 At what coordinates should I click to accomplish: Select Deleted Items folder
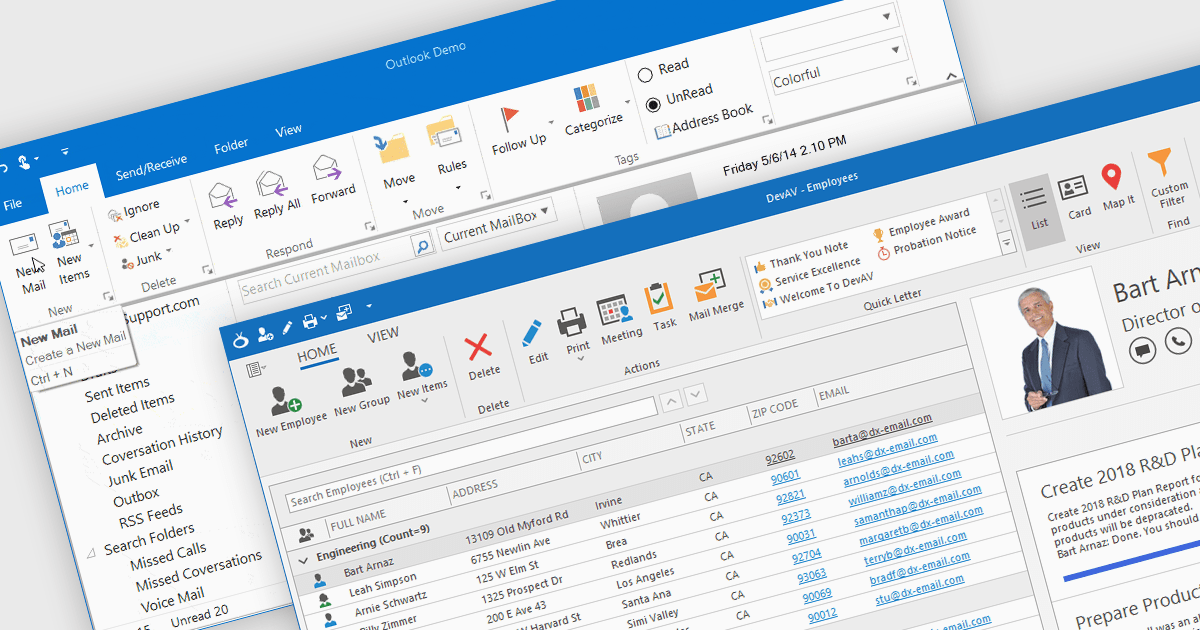(x=132, y=409)
